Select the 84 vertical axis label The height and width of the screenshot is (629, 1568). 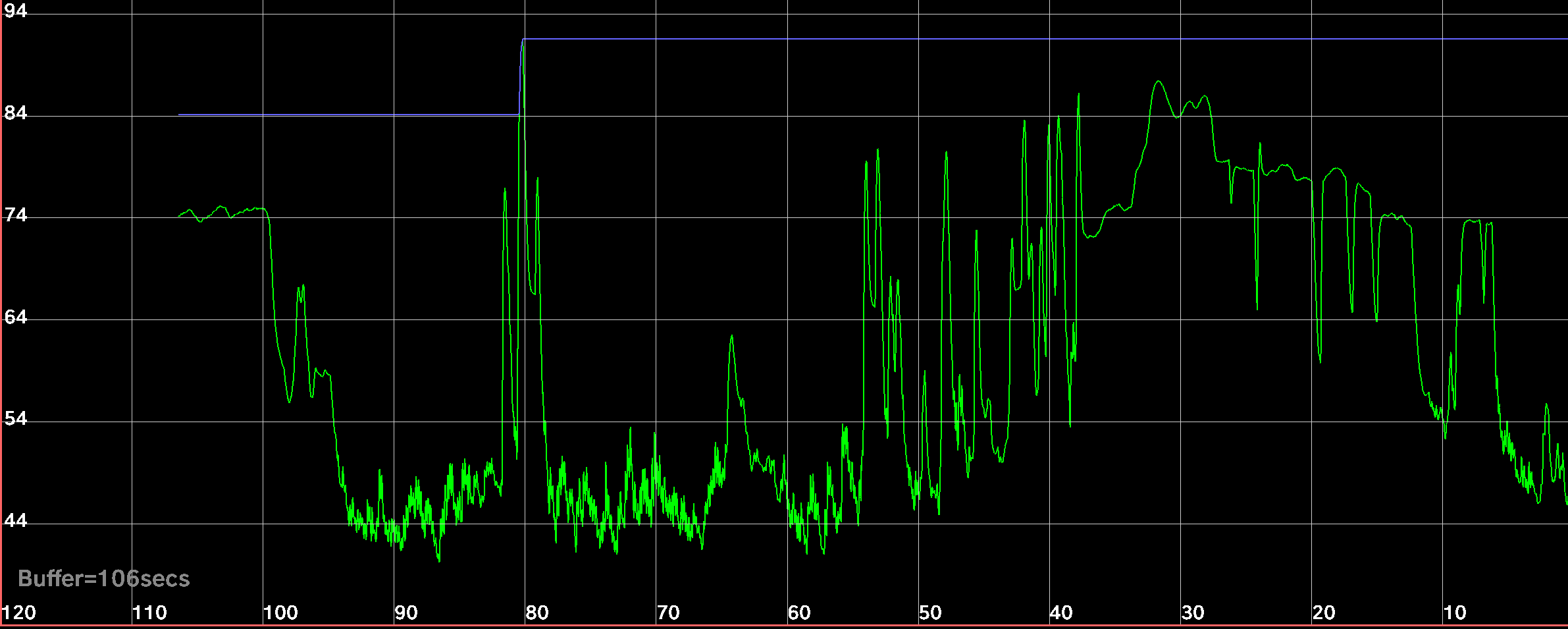[x=16, y=113]
